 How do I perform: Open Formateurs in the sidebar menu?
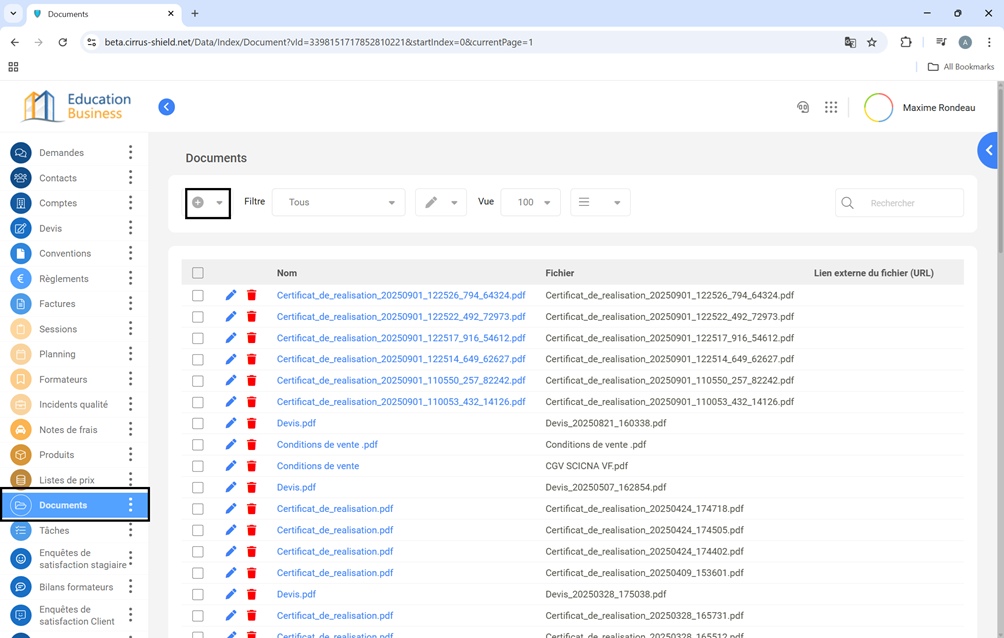[x=63, y=379]
